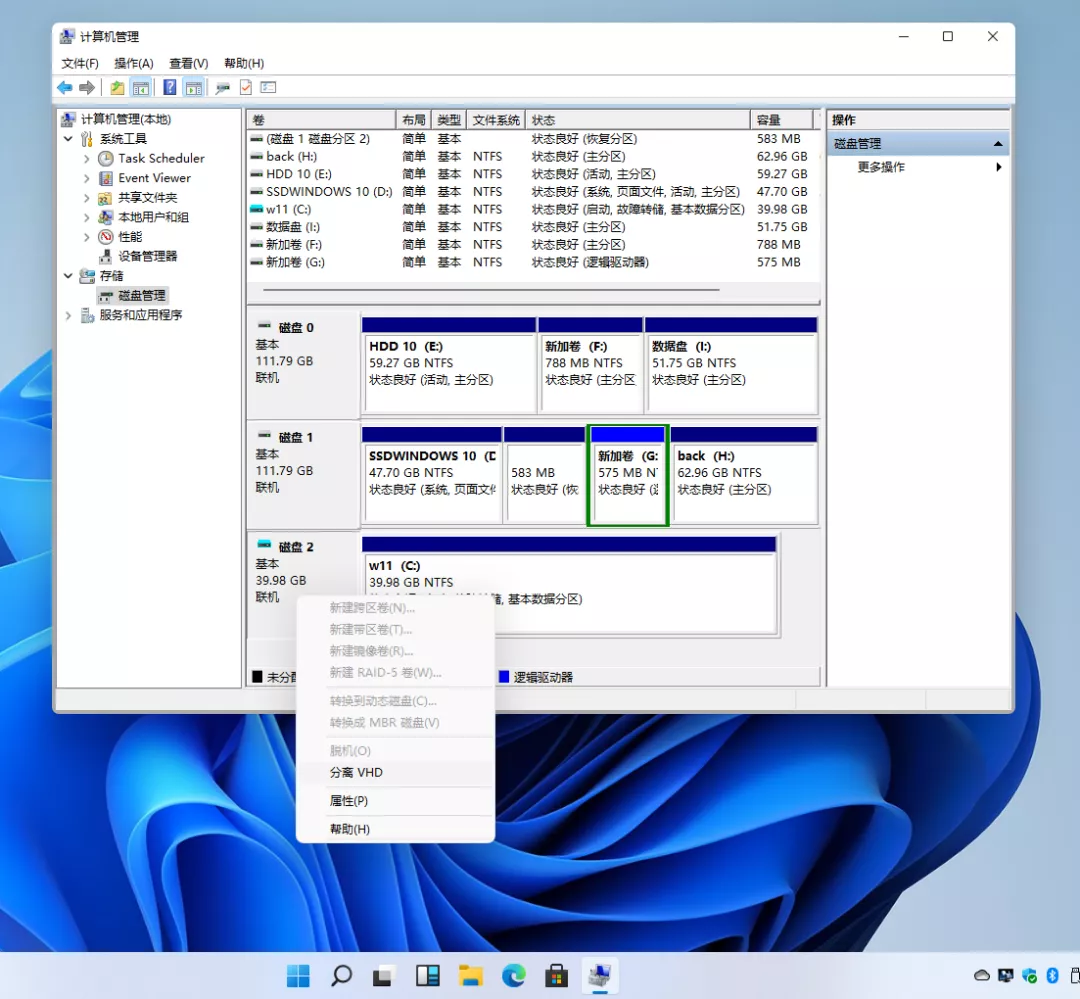
Task: Click the disk check-mark toolbar icon
Action: point(245,88)
